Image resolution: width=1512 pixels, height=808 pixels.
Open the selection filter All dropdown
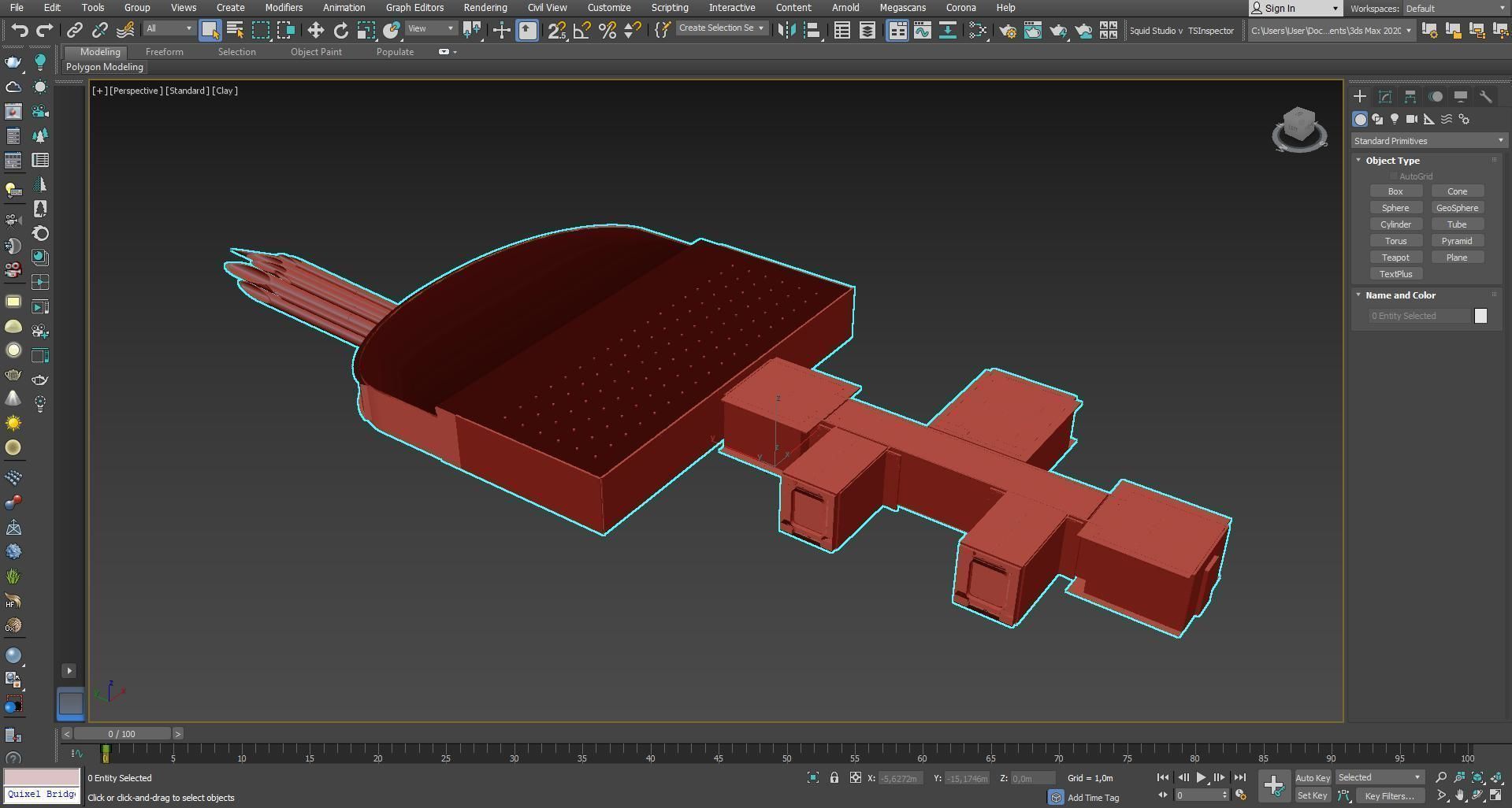[169, 29]
